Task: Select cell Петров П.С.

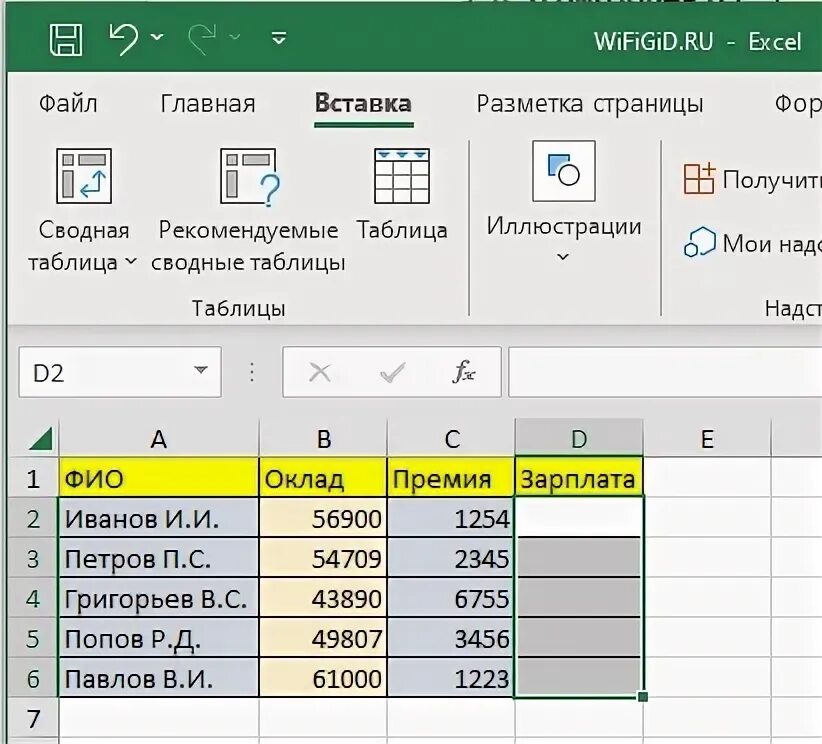Action: click(x=159, y=558)
